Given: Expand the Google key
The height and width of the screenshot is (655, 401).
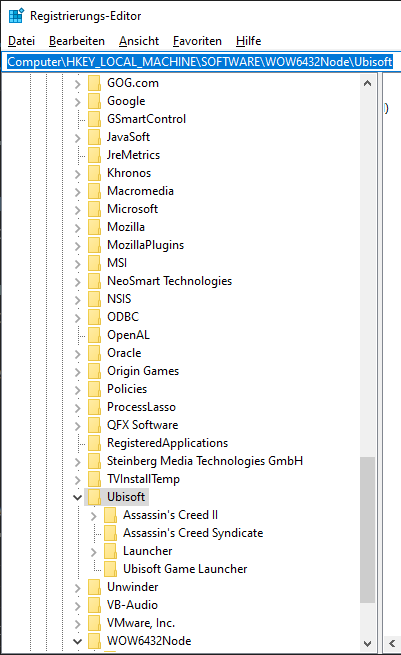Looking at the screenshot, I should click(78, 102).
